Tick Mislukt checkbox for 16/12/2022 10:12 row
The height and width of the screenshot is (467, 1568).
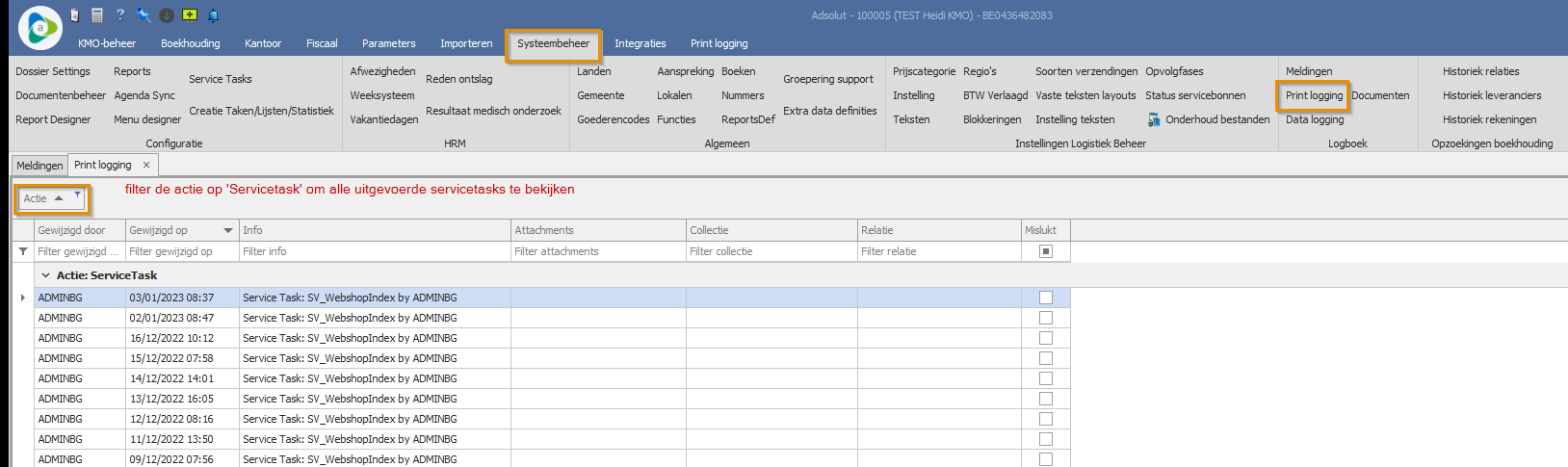click(1045, 338)
